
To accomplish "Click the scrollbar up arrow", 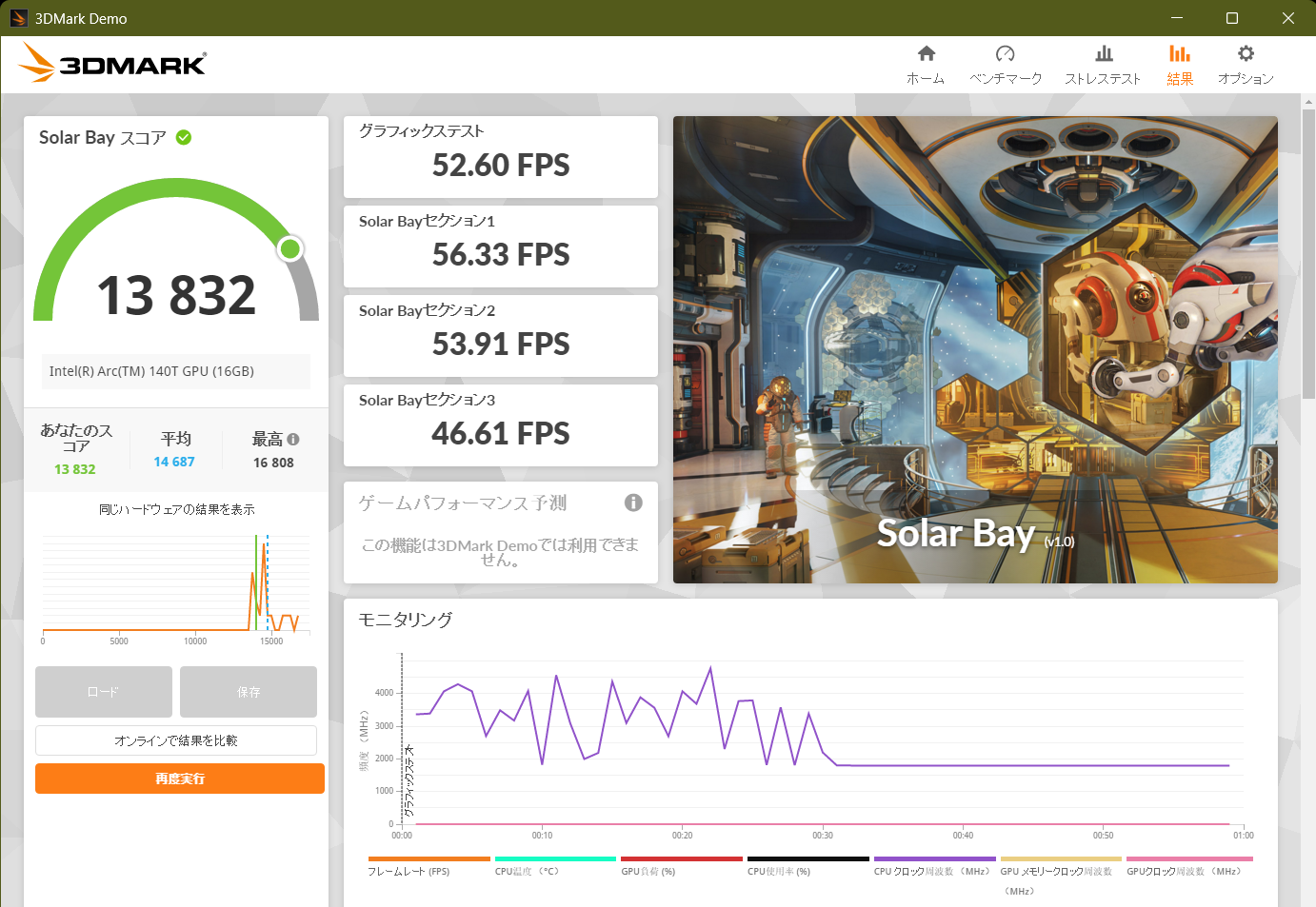I will tap(1308, 101).
